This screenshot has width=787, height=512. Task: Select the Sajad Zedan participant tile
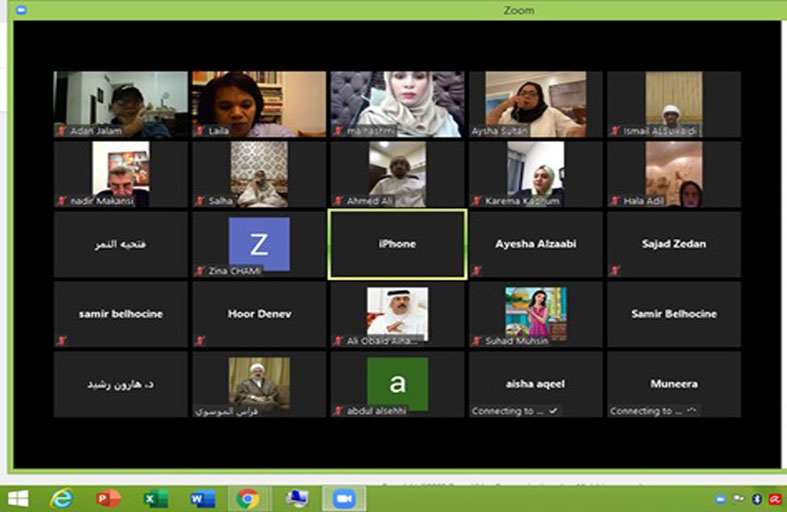[673, 244]
